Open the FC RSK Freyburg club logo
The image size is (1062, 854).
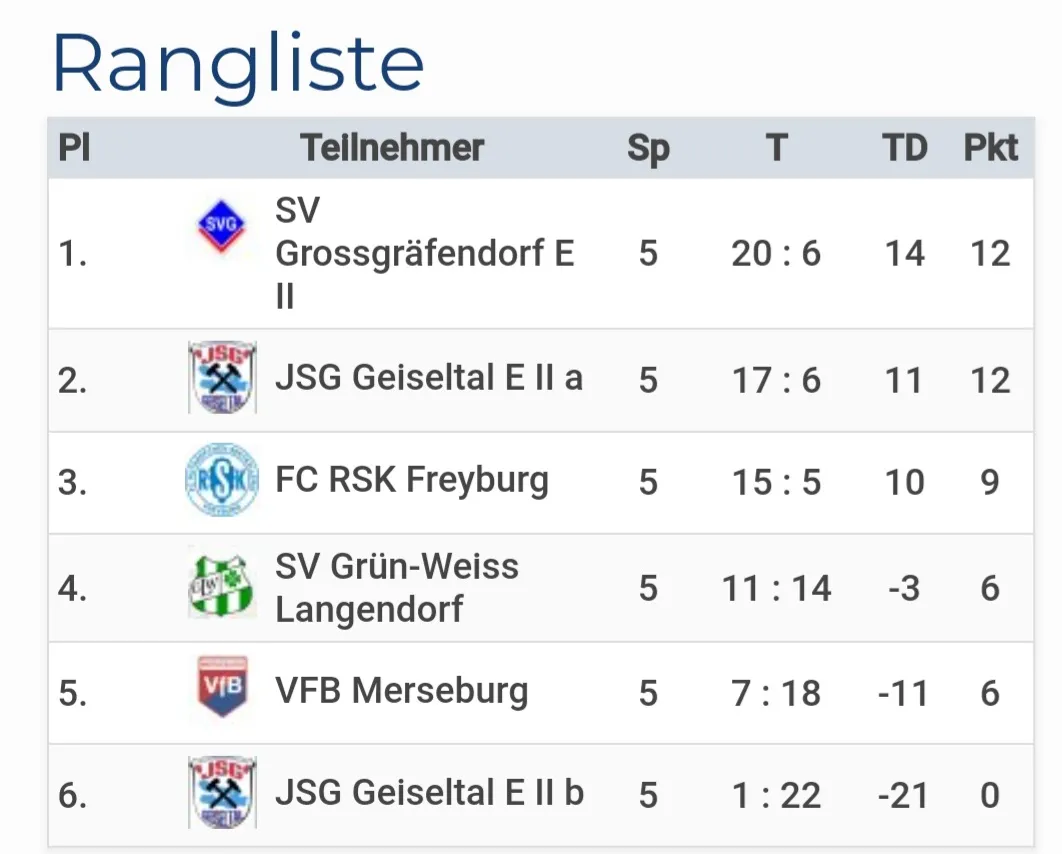[222, 481]
